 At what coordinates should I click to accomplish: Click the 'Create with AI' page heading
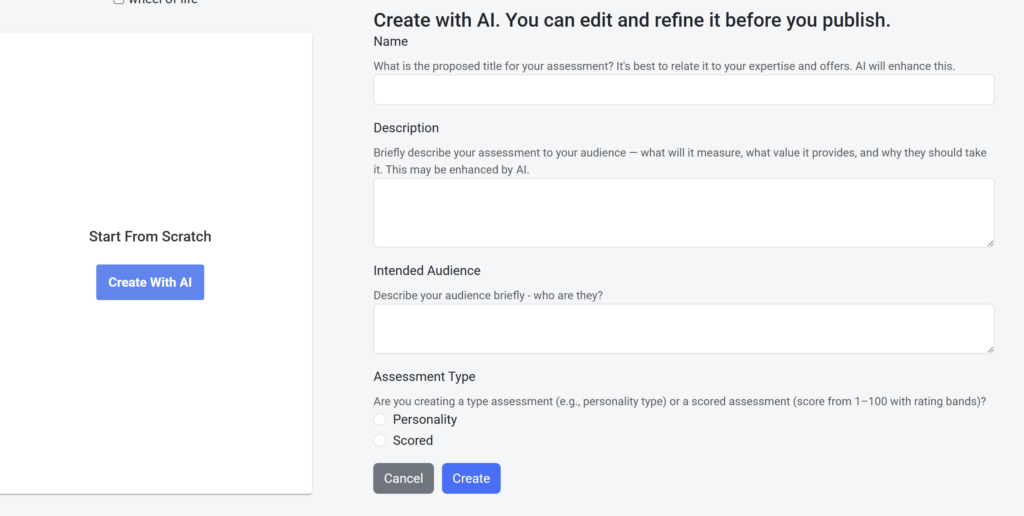632,20
